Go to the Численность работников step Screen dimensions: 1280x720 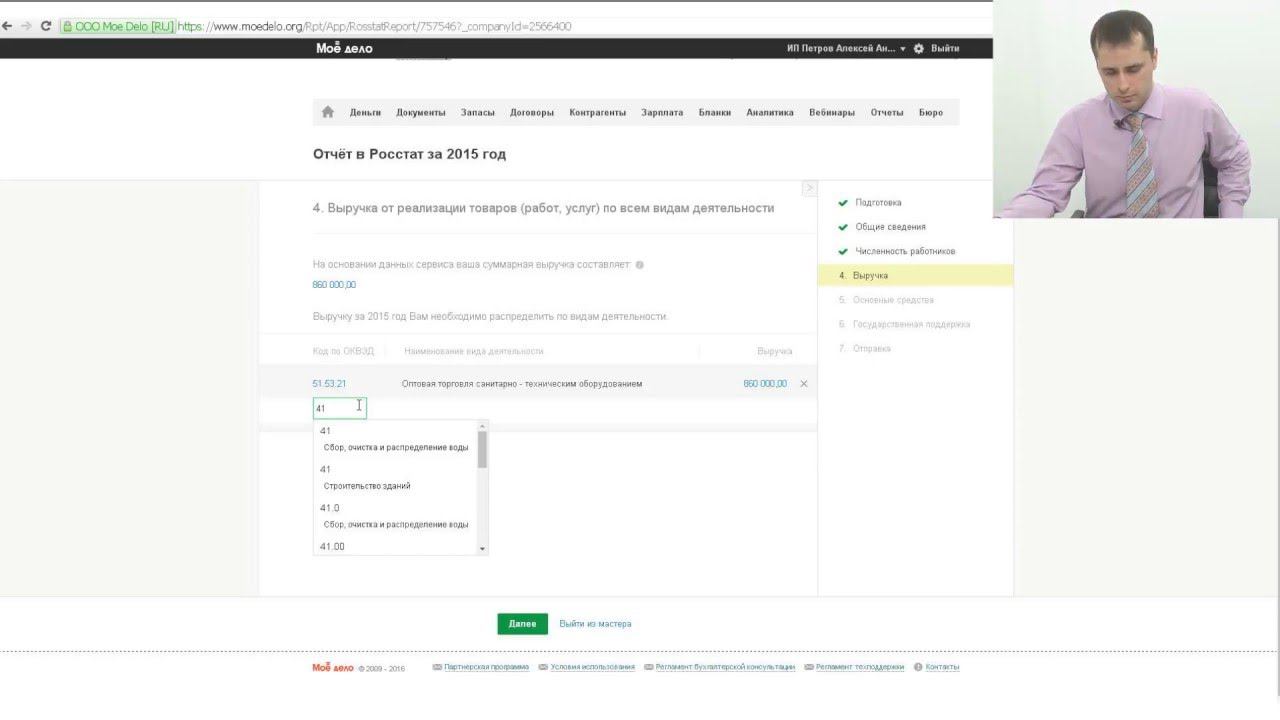905,251
